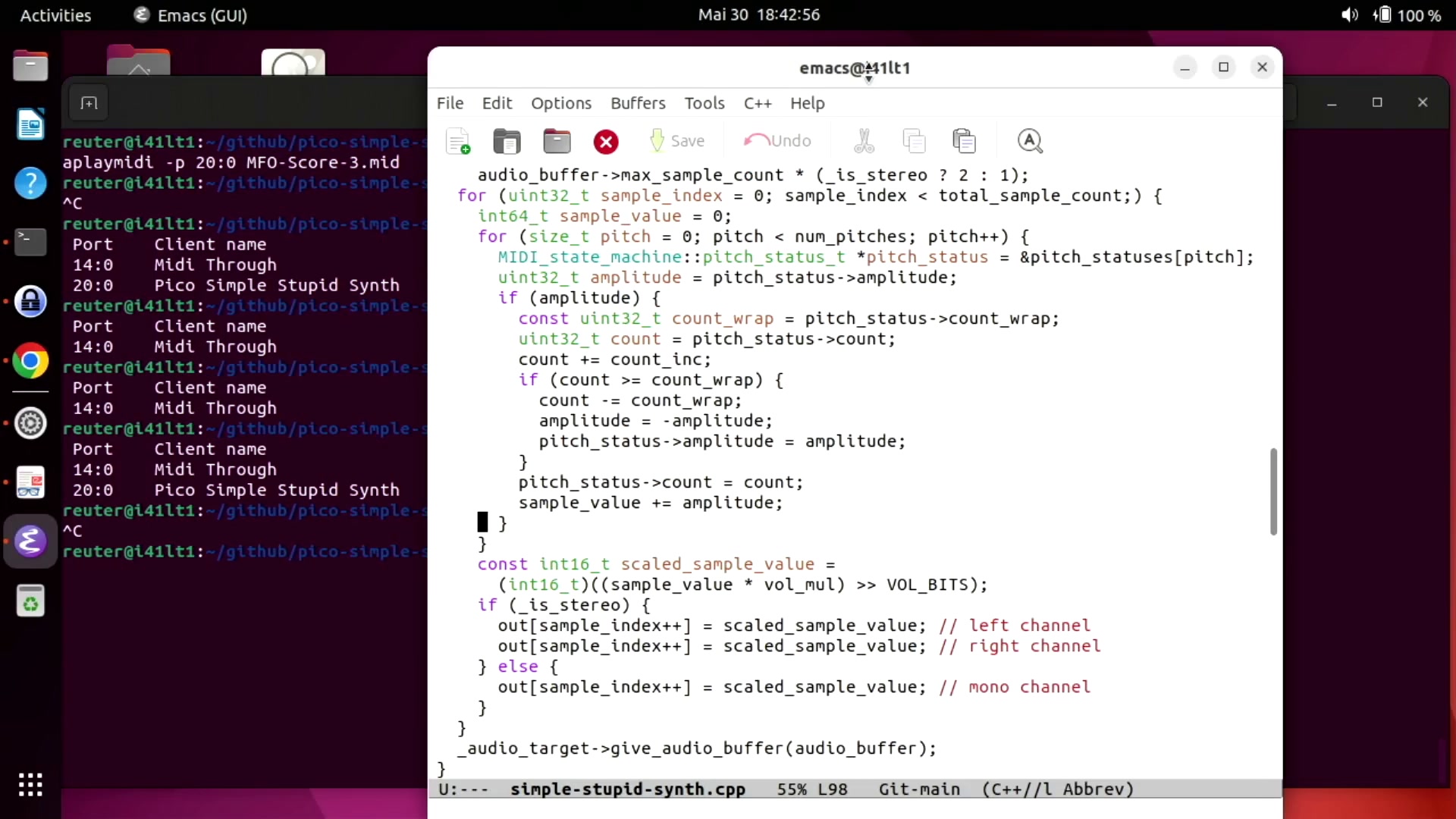
Task: Click '_audio_target->give_audio_buffer(audio_buffer);' line
Action: pos(697,748)
